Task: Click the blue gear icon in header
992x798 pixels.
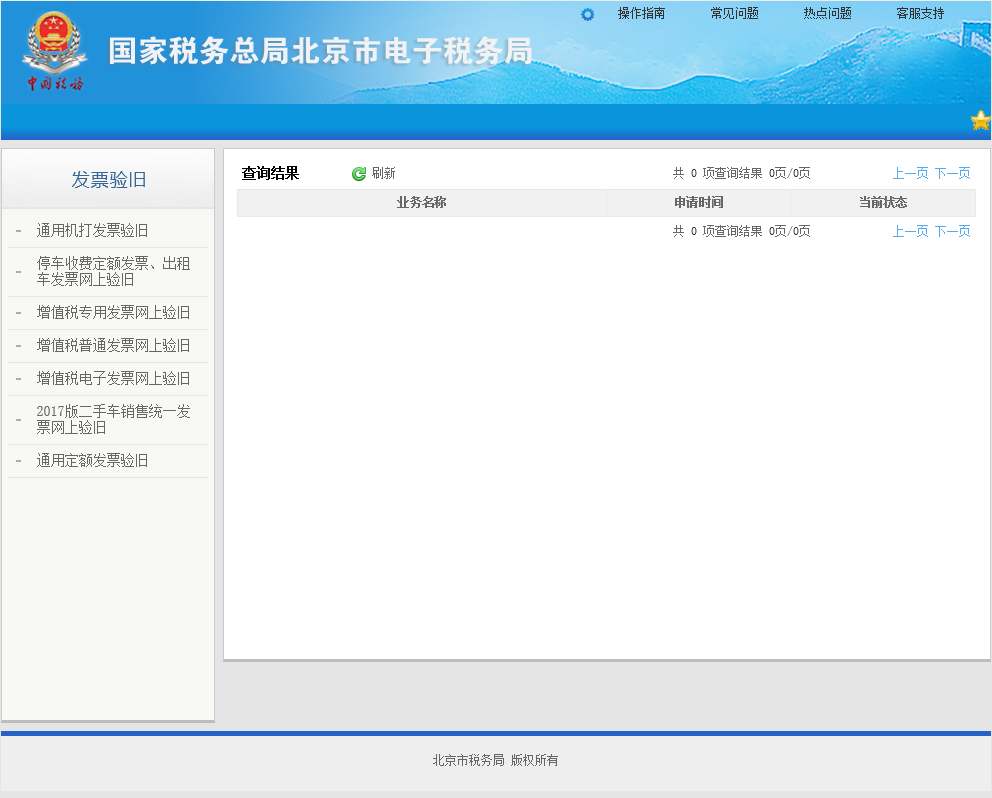Action: click(x=587, y=14)
